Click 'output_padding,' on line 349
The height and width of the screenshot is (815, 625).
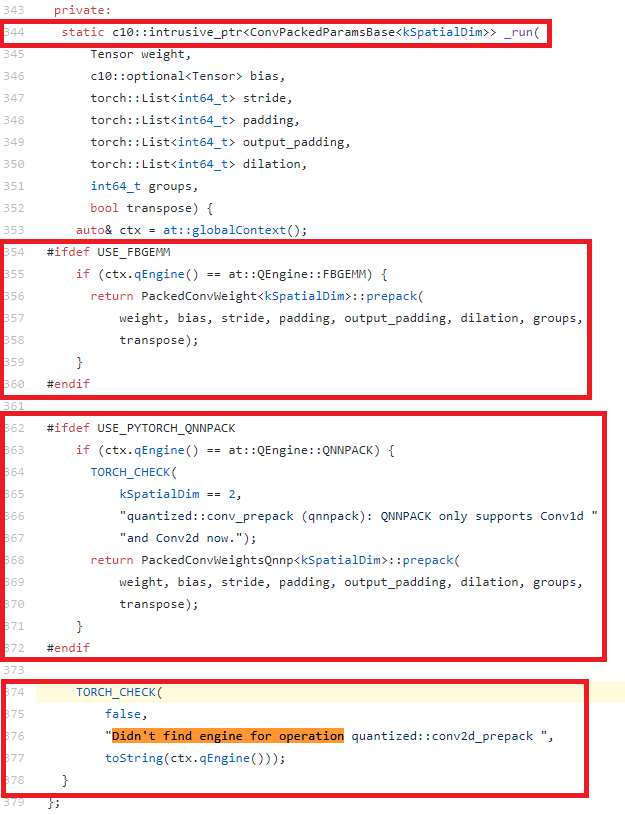[297, 142]
